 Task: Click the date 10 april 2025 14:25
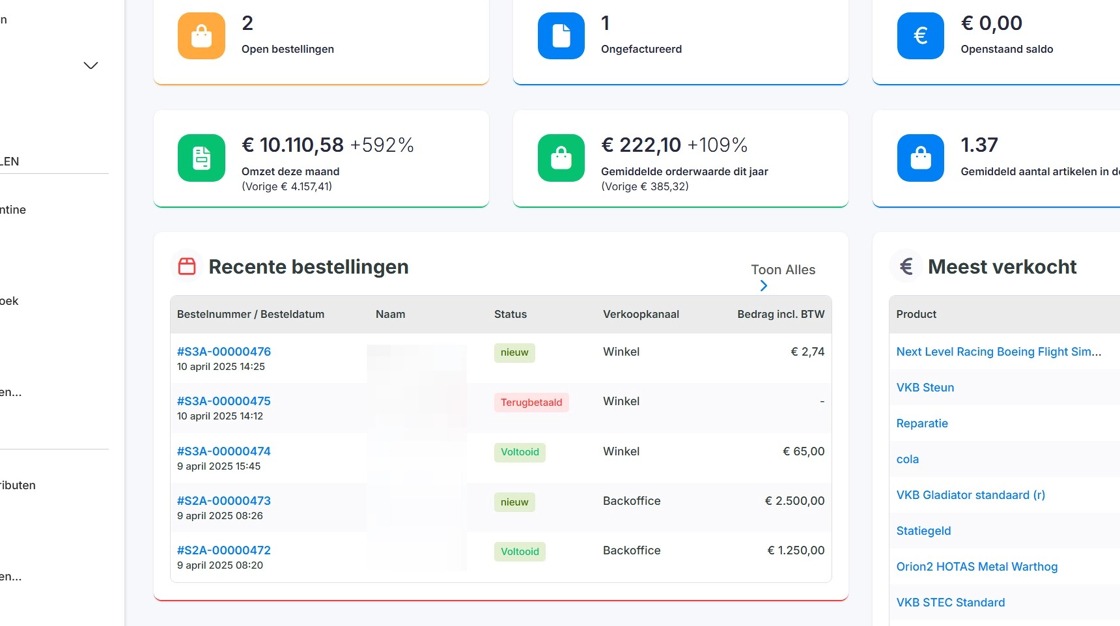tap(221, 367)
